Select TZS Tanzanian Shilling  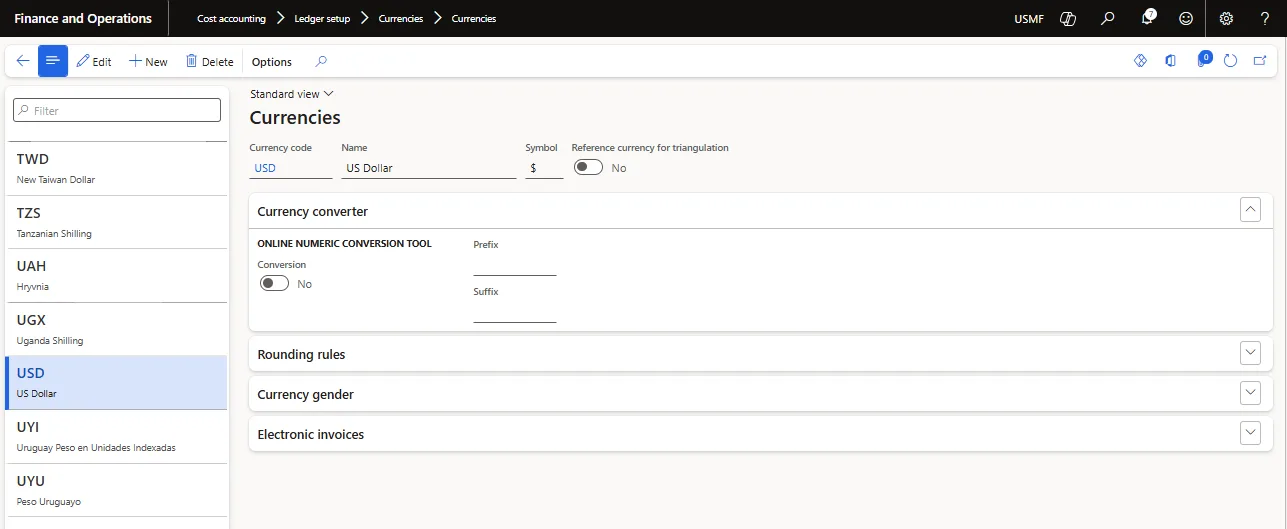116,222
